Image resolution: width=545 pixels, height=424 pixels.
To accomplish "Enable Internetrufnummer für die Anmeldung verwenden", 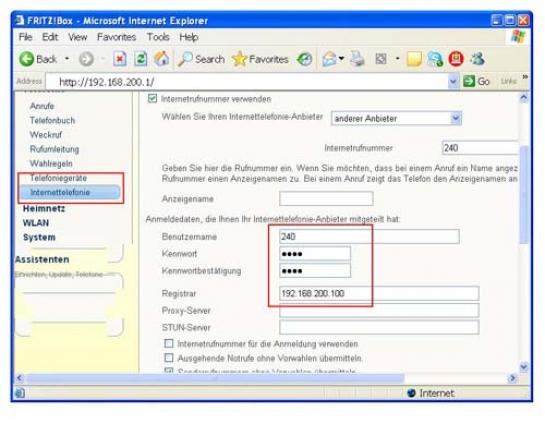I will click(x=169, y=344).
